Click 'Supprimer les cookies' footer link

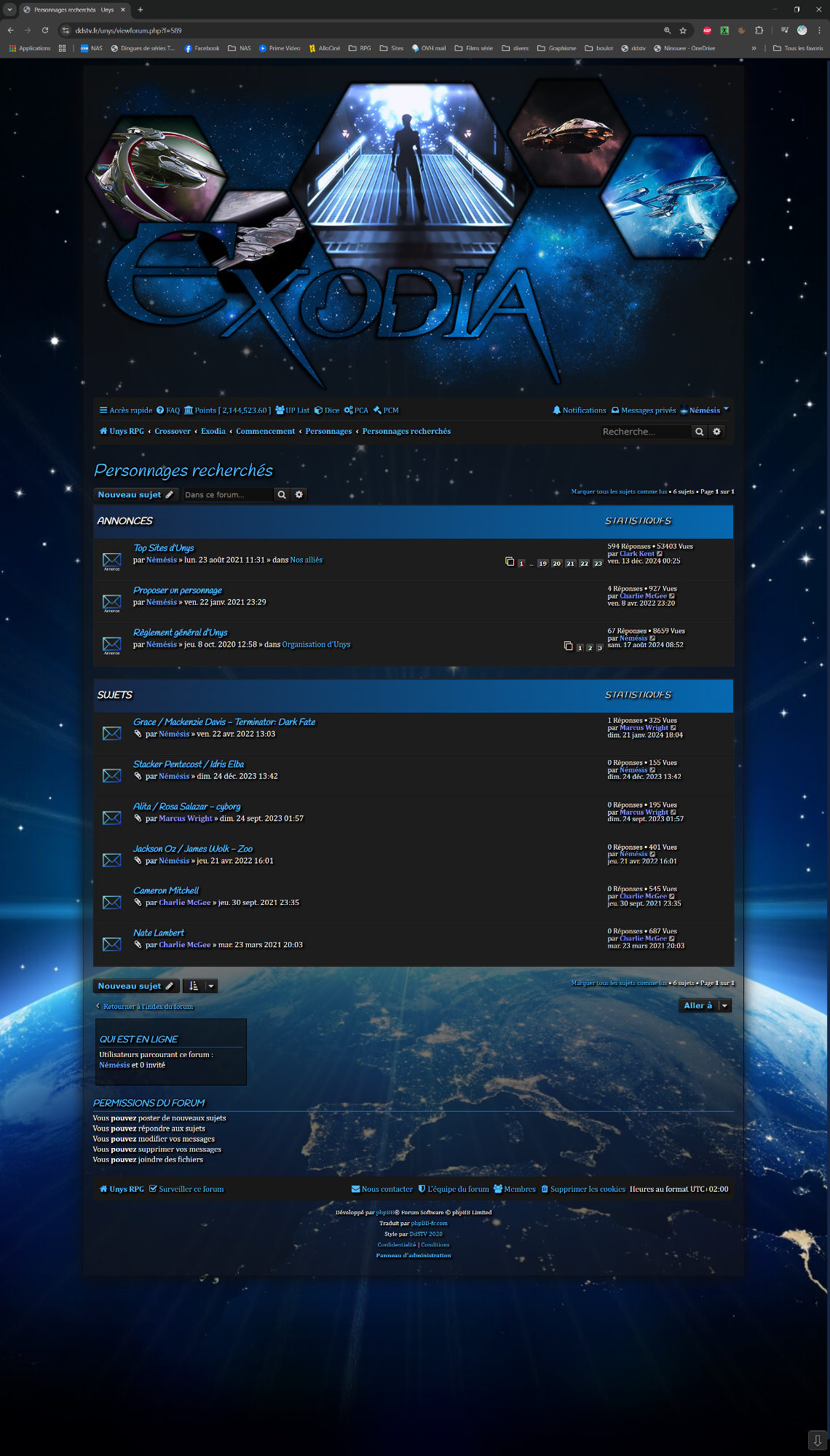click(583, 1190)
